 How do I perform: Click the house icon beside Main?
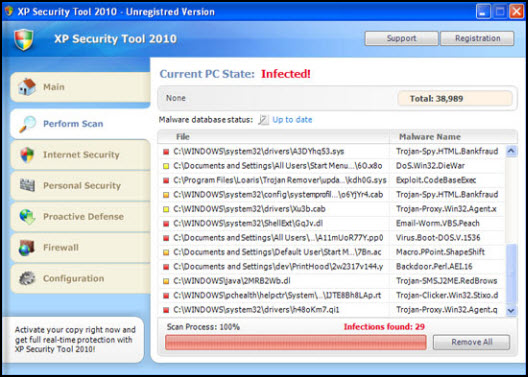[x=27, y=87]
